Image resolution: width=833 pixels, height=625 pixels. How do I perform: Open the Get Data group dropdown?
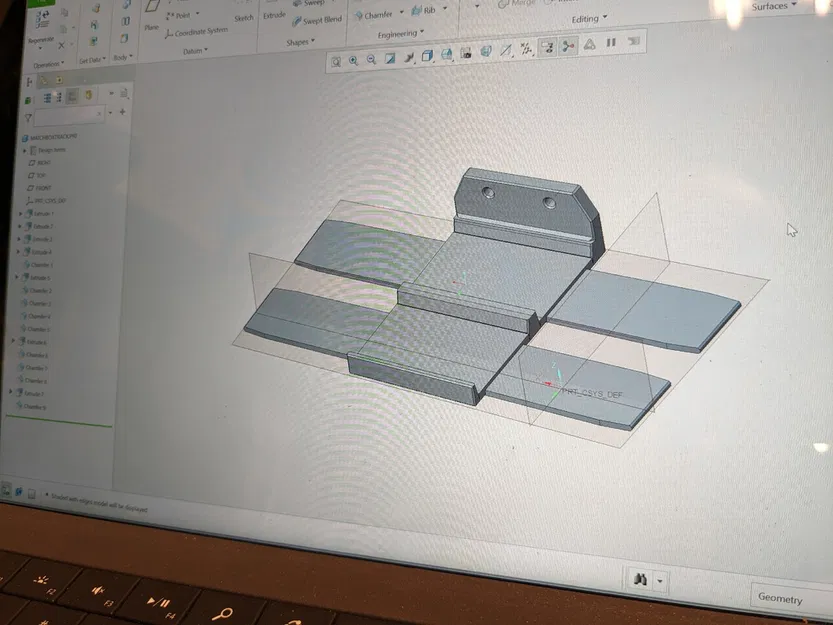click(92, 60)
